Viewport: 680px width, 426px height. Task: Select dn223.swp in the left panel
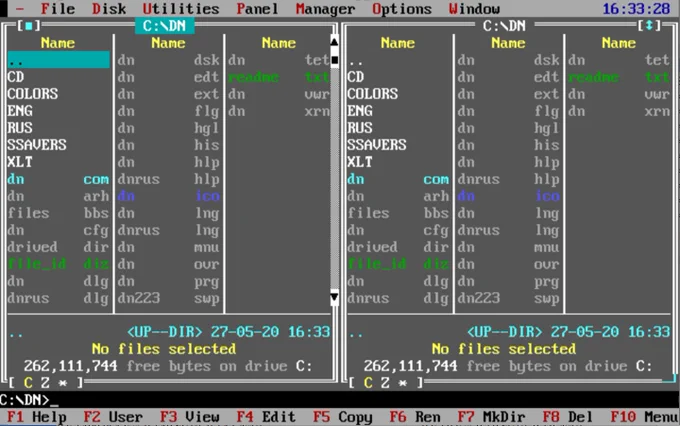point(169,298)
